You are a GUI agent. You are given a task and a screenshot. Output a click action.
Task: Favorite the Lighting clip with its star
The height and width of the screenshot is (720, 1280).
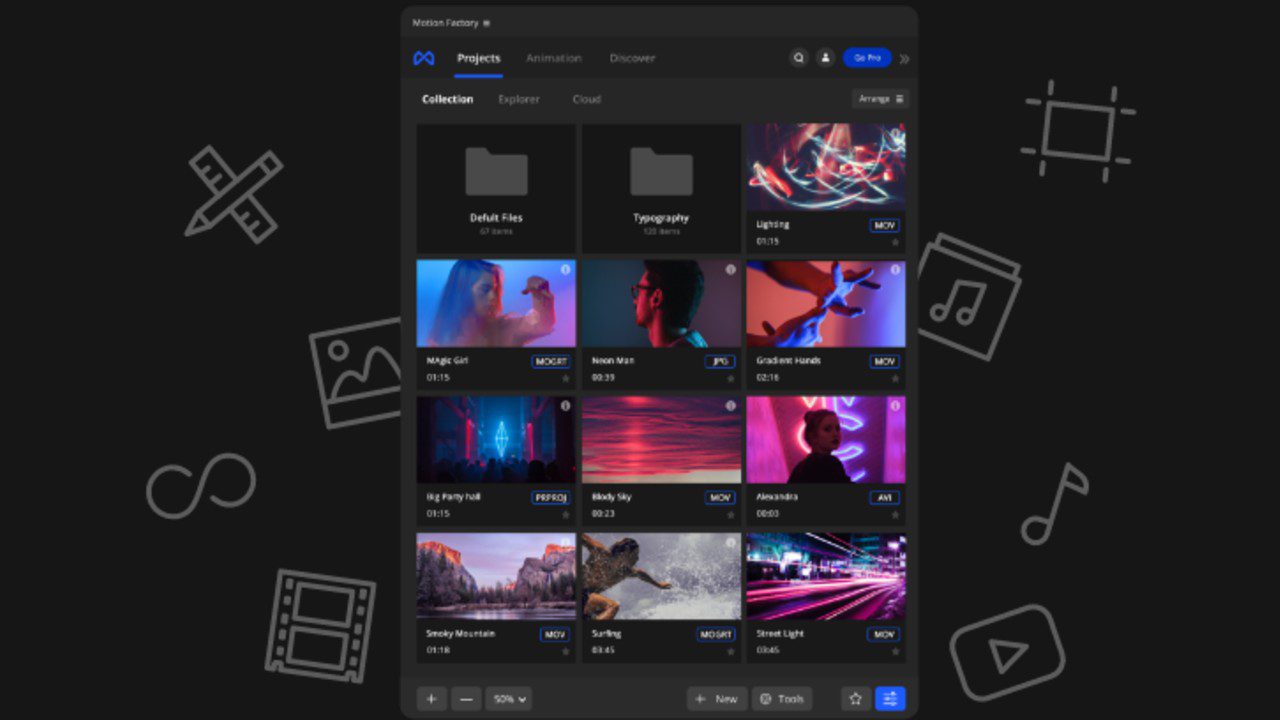895,242
